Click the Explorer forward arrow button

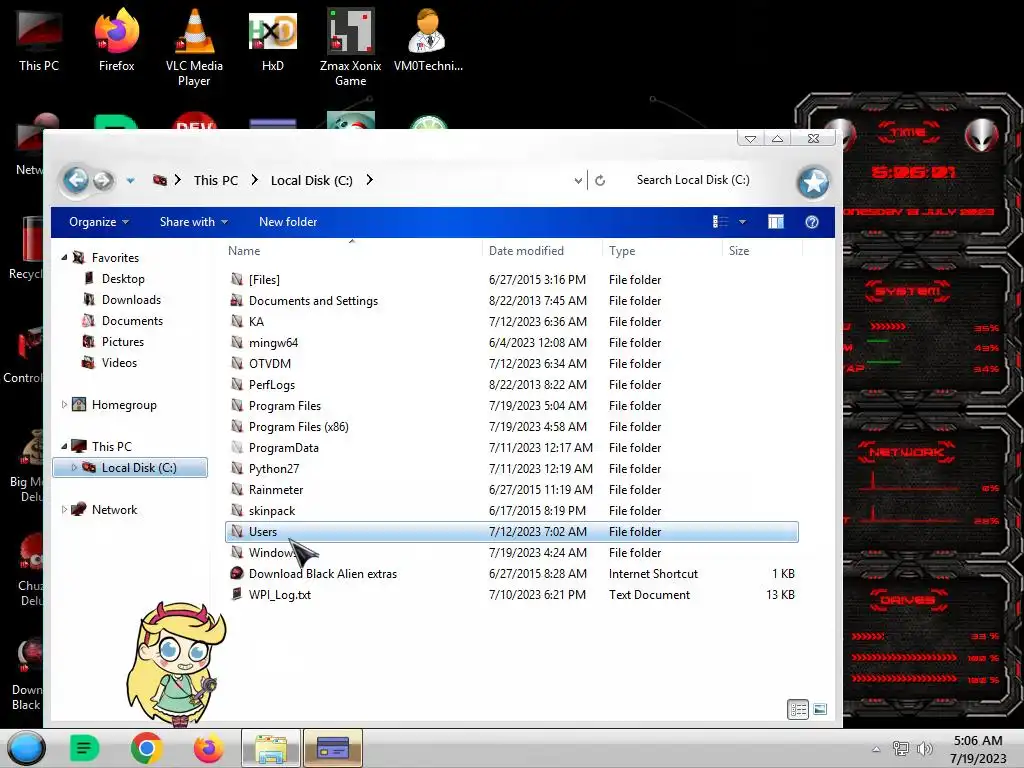pyautogui.click(x=103, y=180)
